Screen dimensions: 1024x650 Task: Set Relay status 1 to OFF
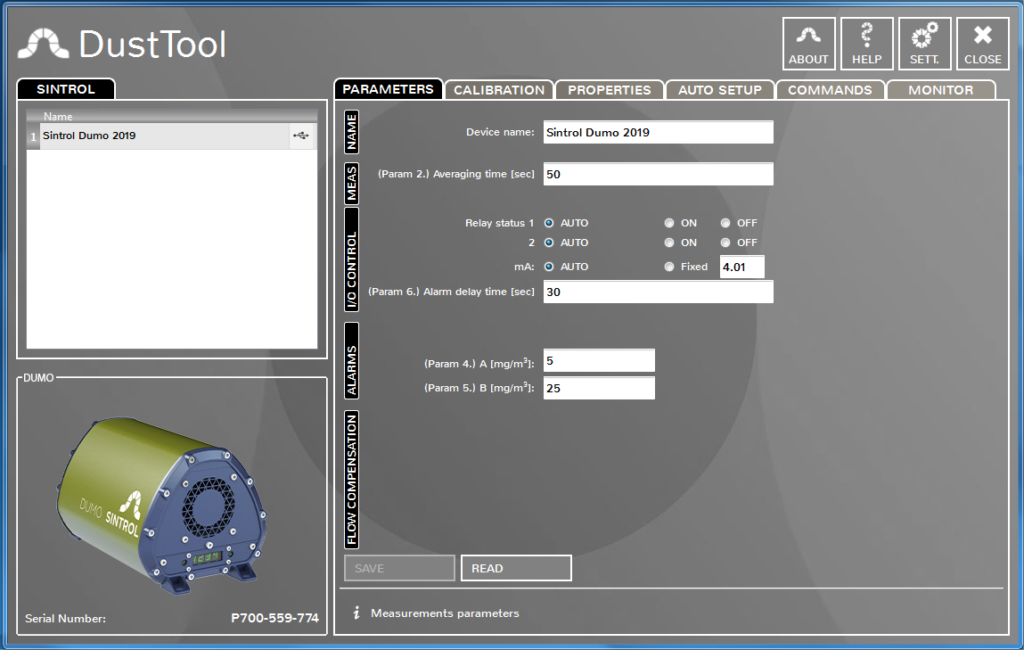tap(725, 223)
